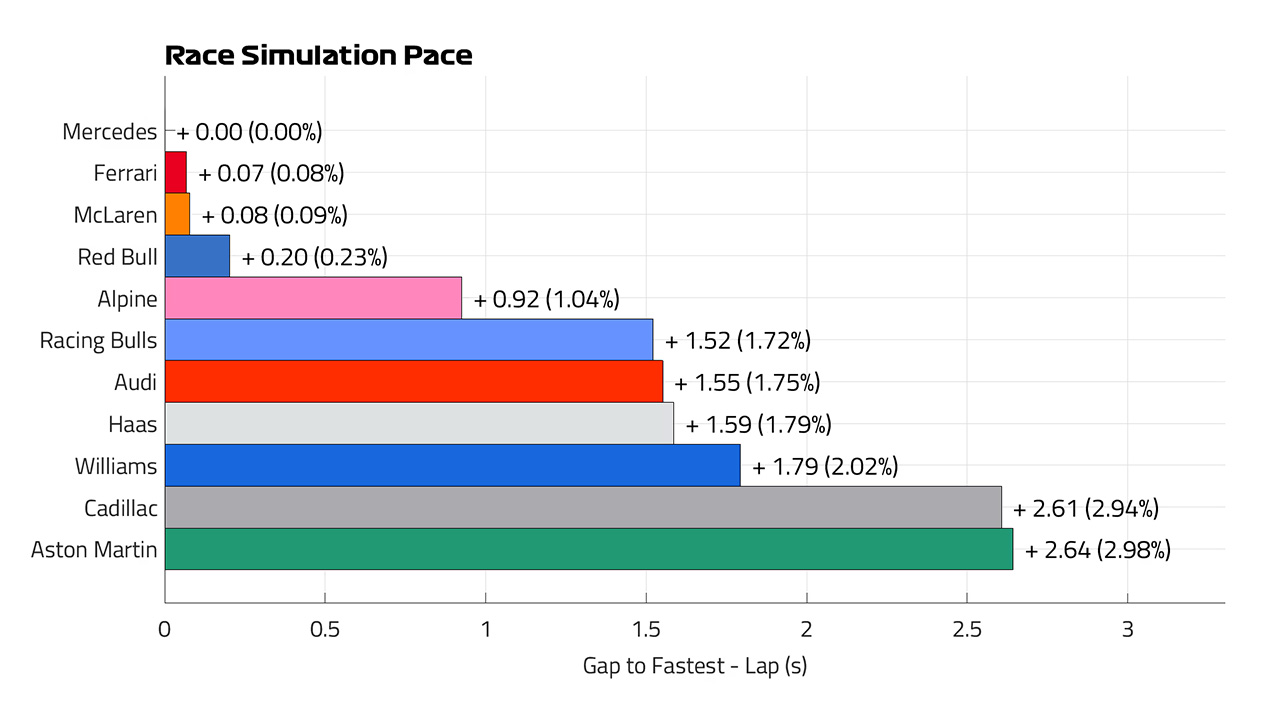The height and width of the screenshot is (720, 1280).
Task: Click the + 0.00 (0.00%) value label
Action: (x=249, y=131)
